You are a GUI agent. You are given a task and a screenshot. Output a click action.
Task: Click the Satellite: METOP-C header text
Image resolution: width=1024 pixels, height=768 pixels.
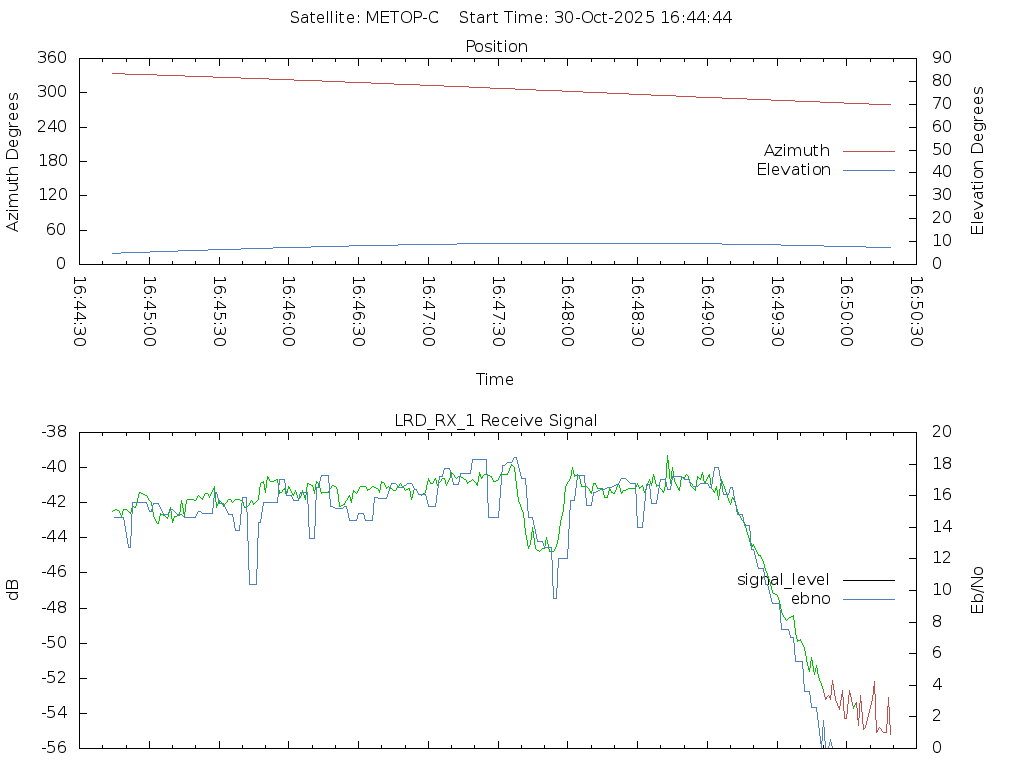(x=364, y=18)
